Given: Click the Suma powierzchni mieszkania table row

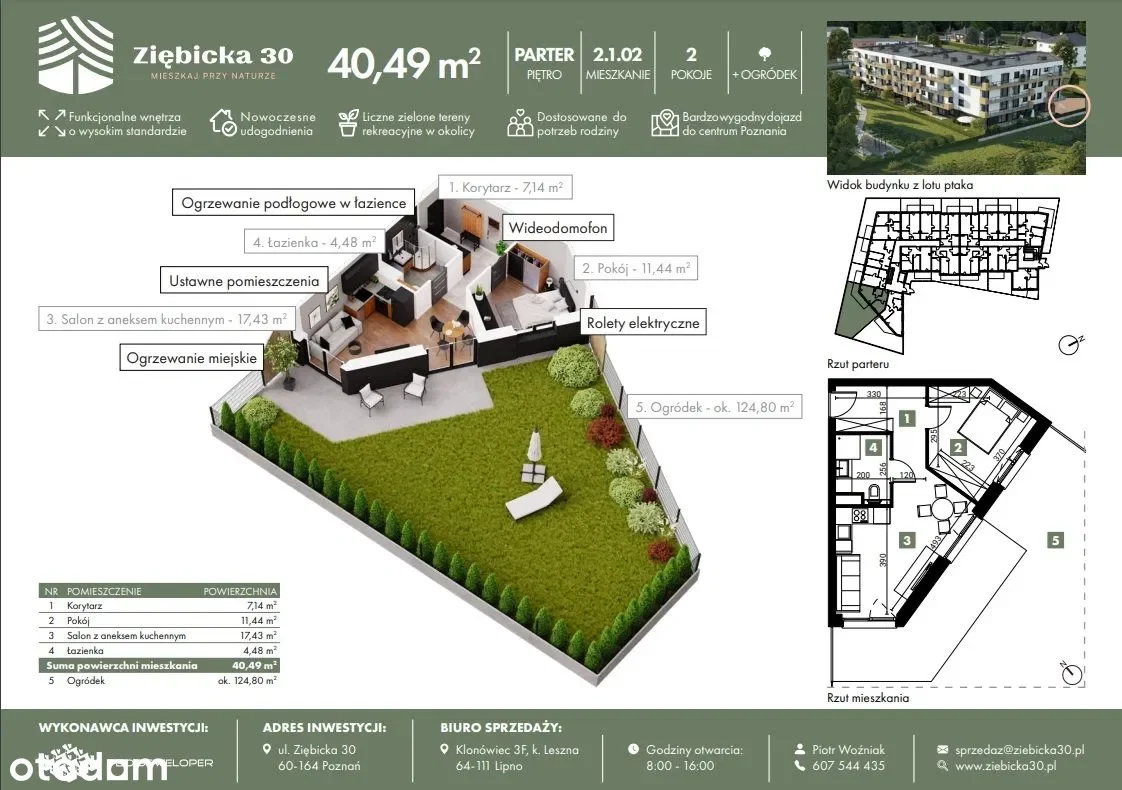Looking at the screenshot, I should pos(159,665).
